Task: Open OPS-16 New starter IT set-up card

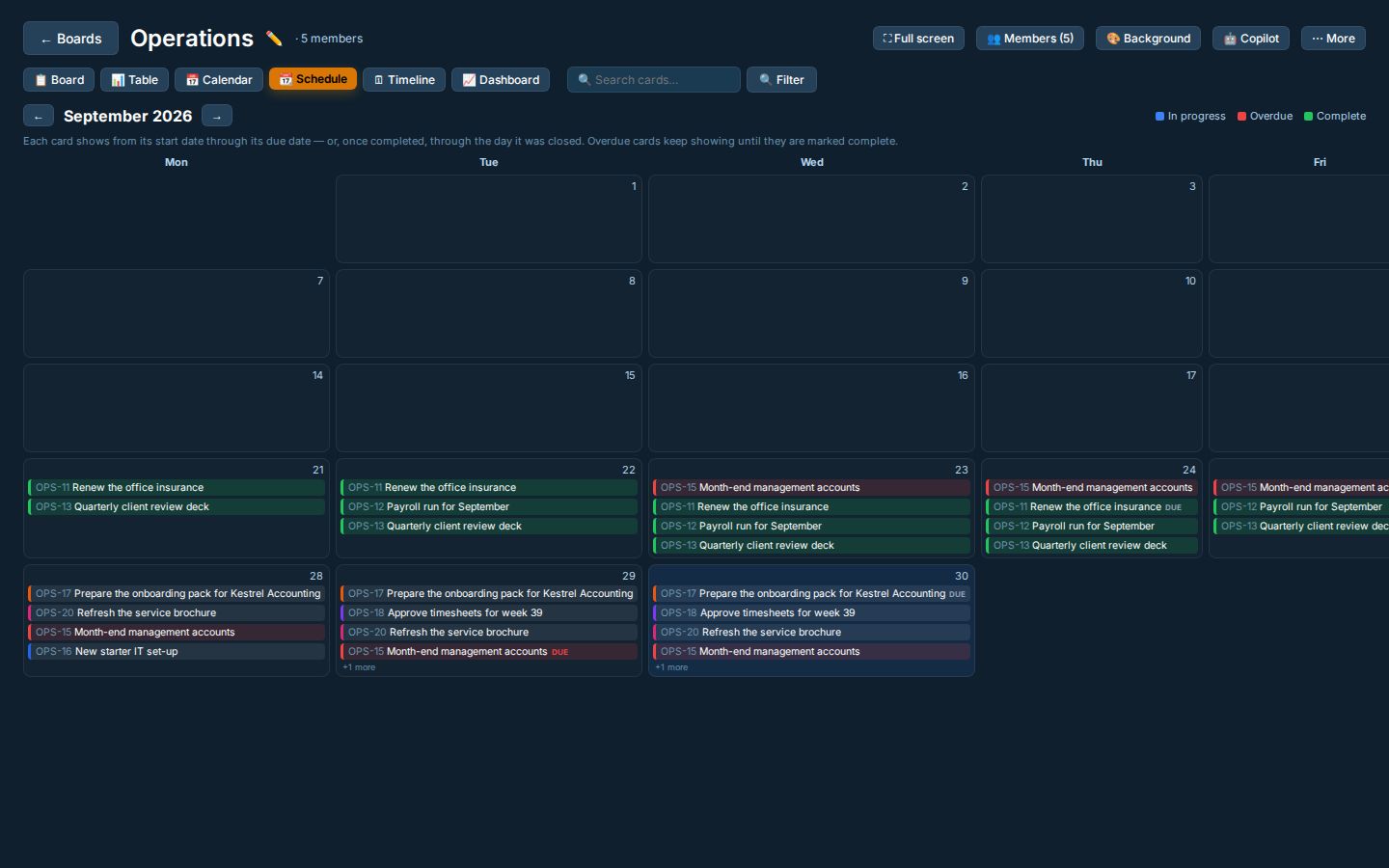Action: (177, 652)
